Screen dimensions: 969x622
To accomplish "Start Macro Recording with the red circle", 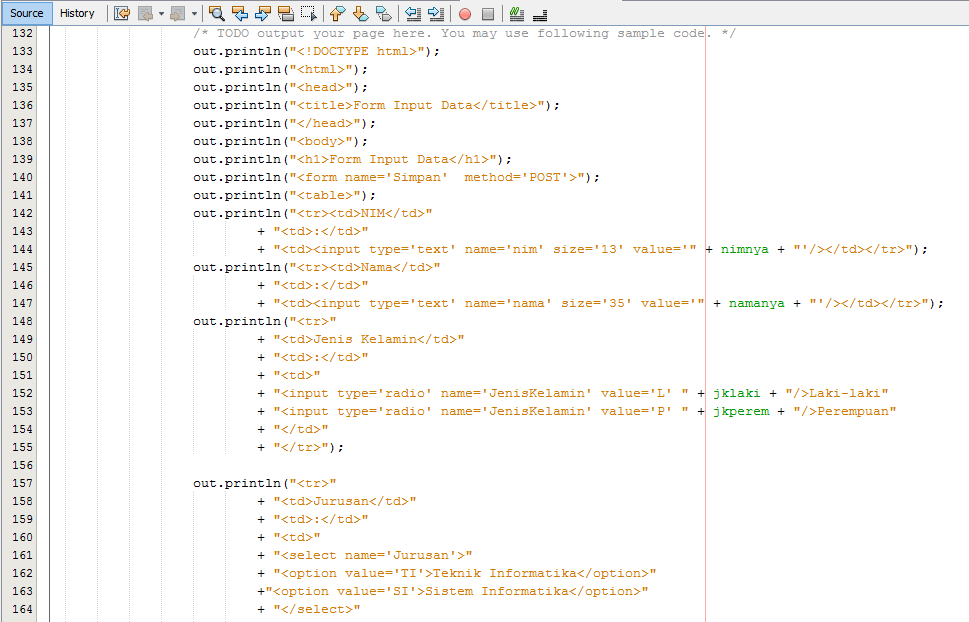I will click(x=465, y=14).
